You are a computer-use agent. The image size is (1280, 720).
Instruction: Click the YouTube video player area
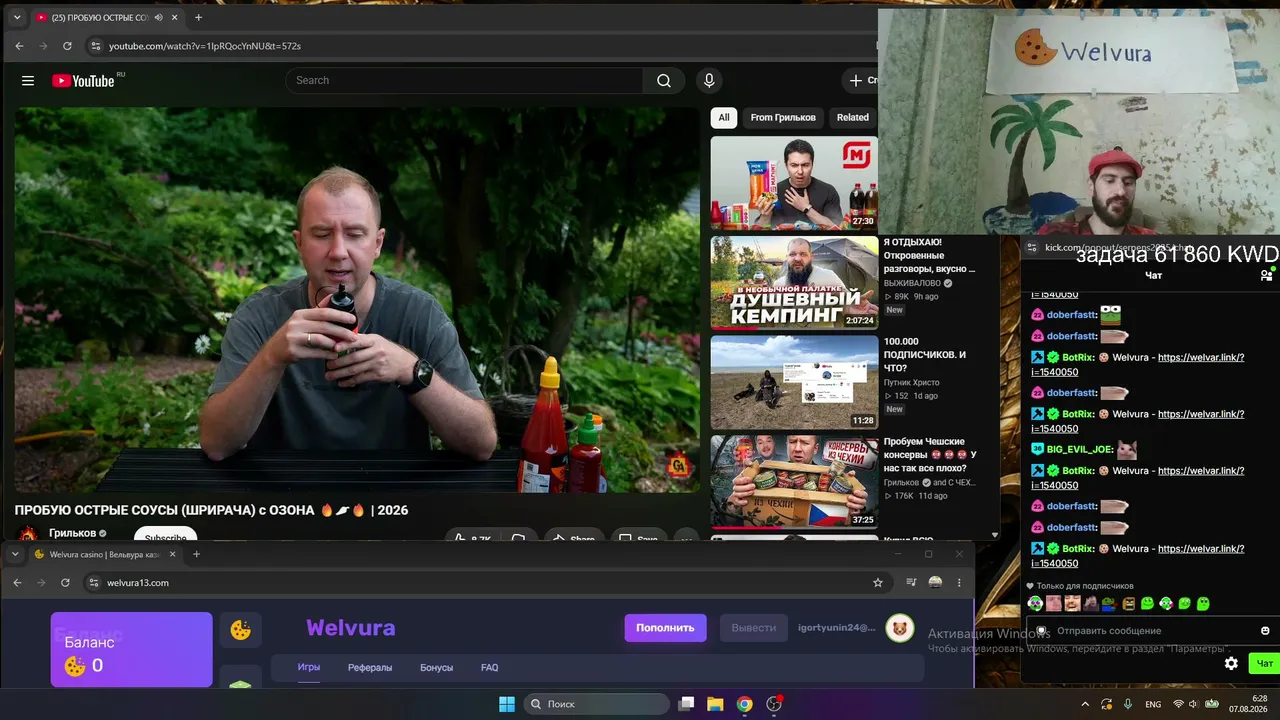pos(357,300)
